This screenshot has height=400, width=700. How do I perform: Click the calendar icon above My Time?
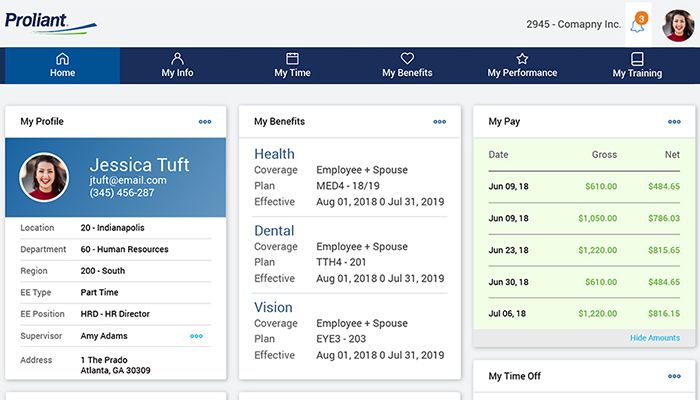coord(292,59)
